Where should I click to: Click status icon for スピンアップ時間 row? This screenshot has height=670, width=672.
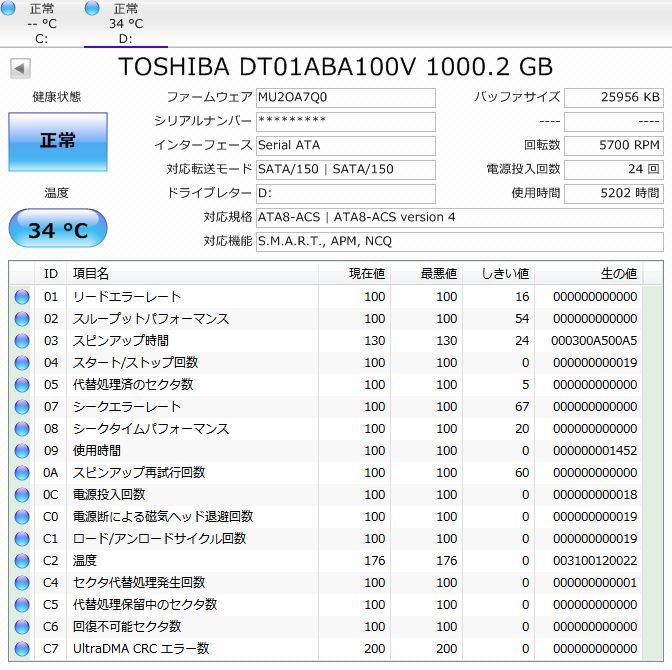pos(22,341)
